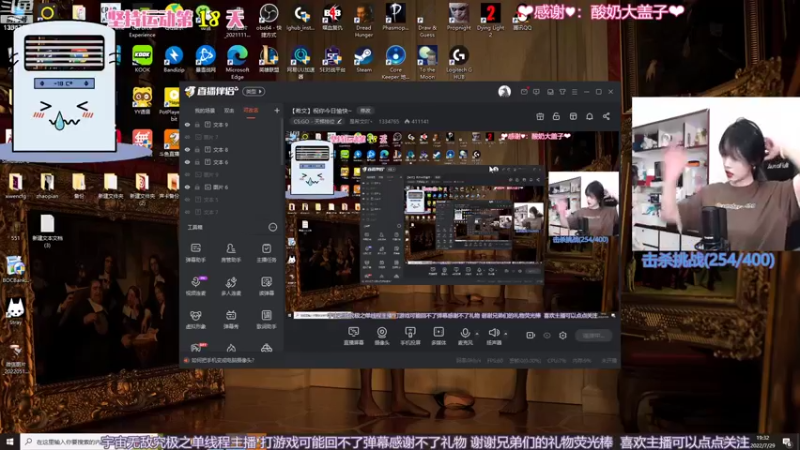
Task: Open the notification bell in stream header
Action: coord(589,116)
